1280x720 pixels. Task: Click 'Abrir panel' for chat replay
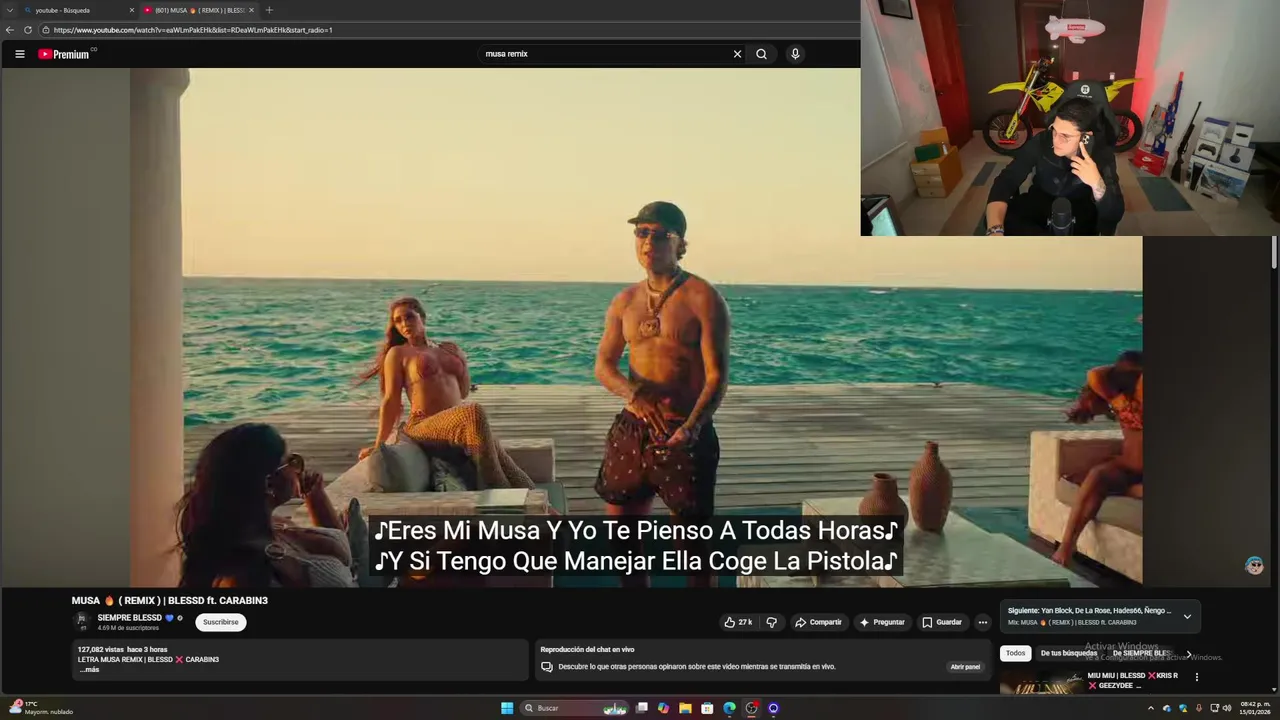pyautogui.click(x=965, y=666)
